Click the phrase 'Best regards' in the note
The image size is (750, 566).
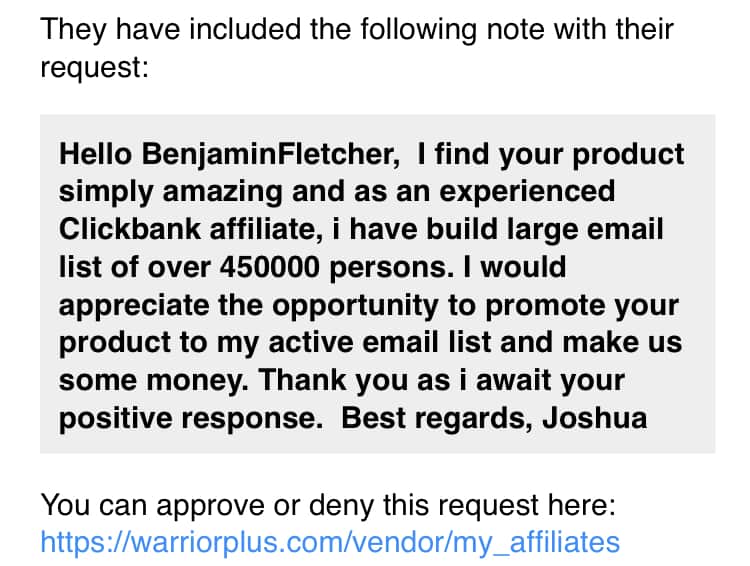pyautogui.click(x=436, y=418)
